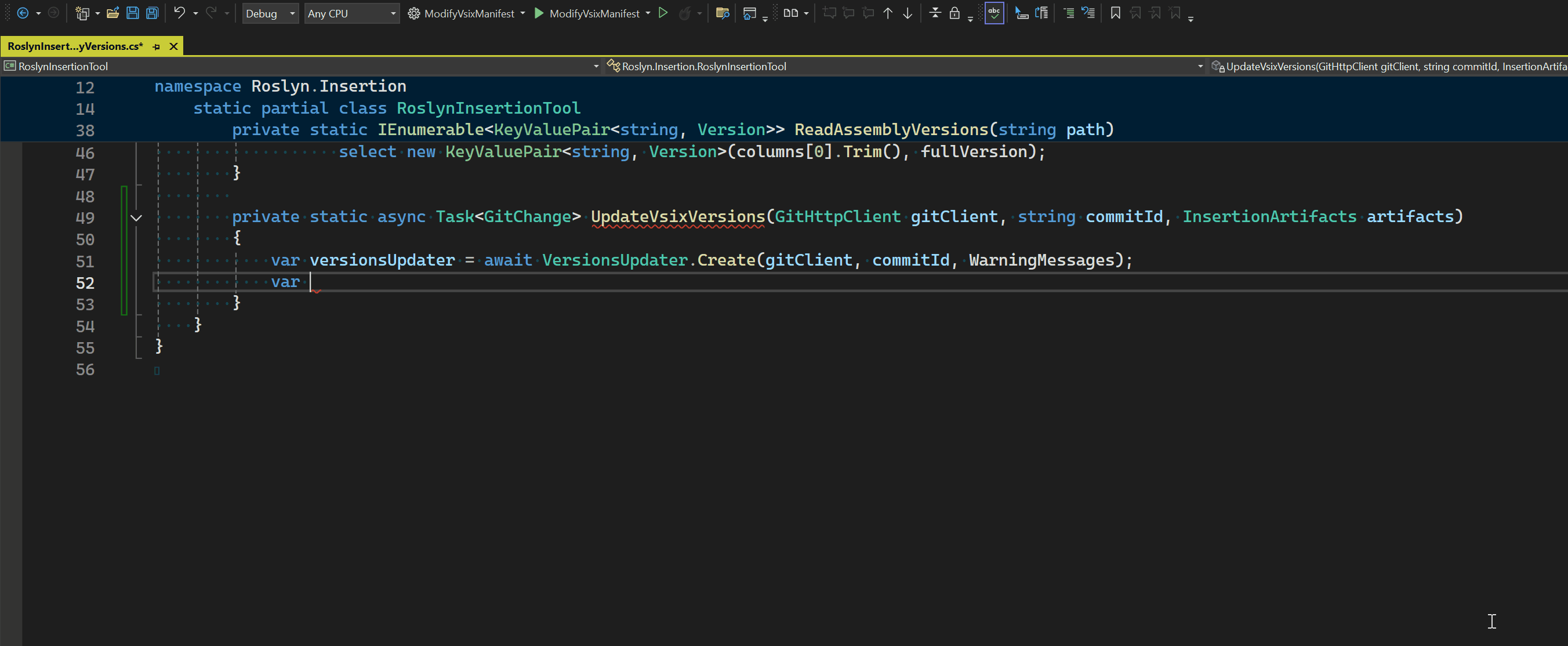
Task: Click the document lines with bracket icon
Action: (x=1041, y=13)
